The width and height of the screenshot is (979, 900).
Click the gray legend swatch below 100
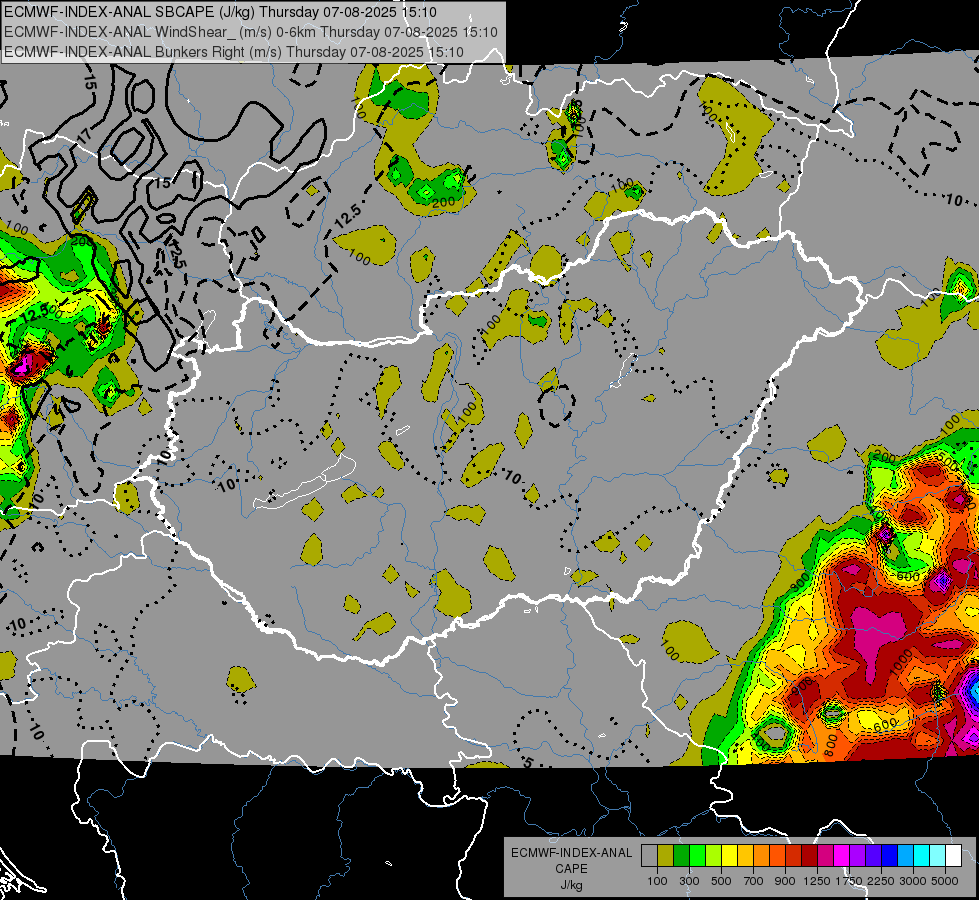(x=649, y=856)
